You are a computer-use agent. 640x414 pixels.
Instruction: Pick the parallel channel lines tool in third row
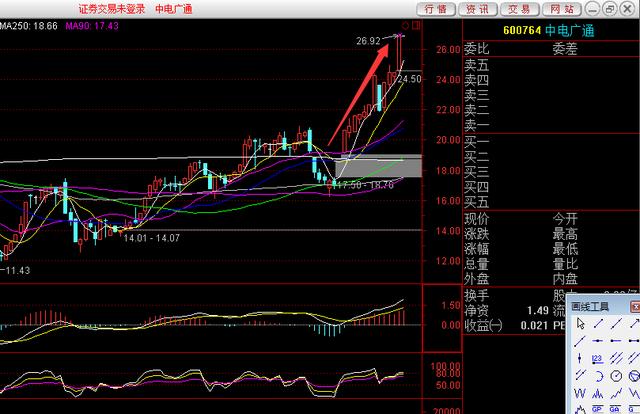(616, 358)
